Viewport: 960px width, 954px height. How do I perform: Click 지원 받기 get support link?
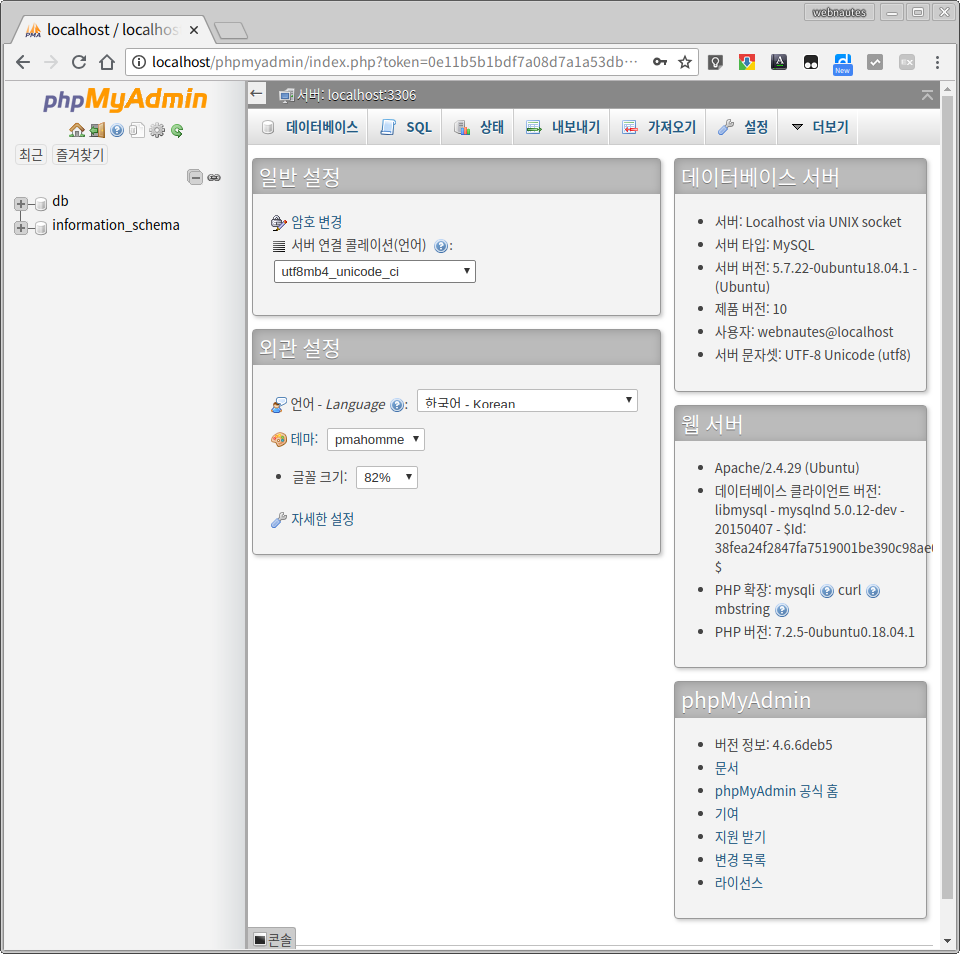click(740, 837)
